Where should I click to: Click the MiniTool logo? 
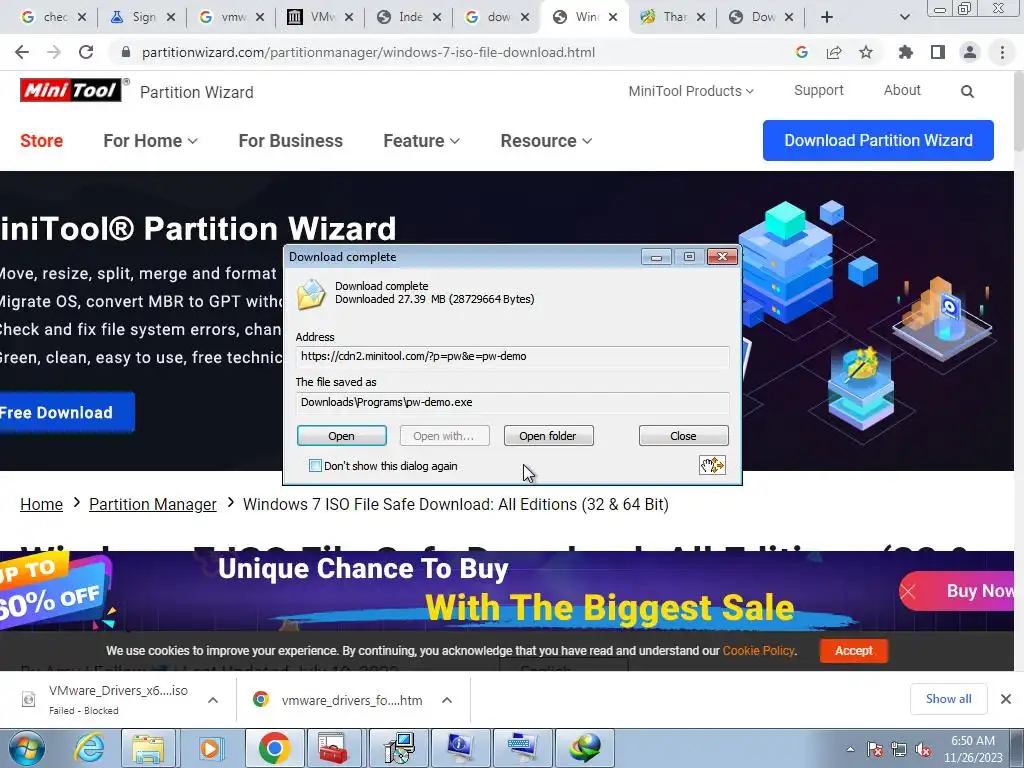coord(71,90)
